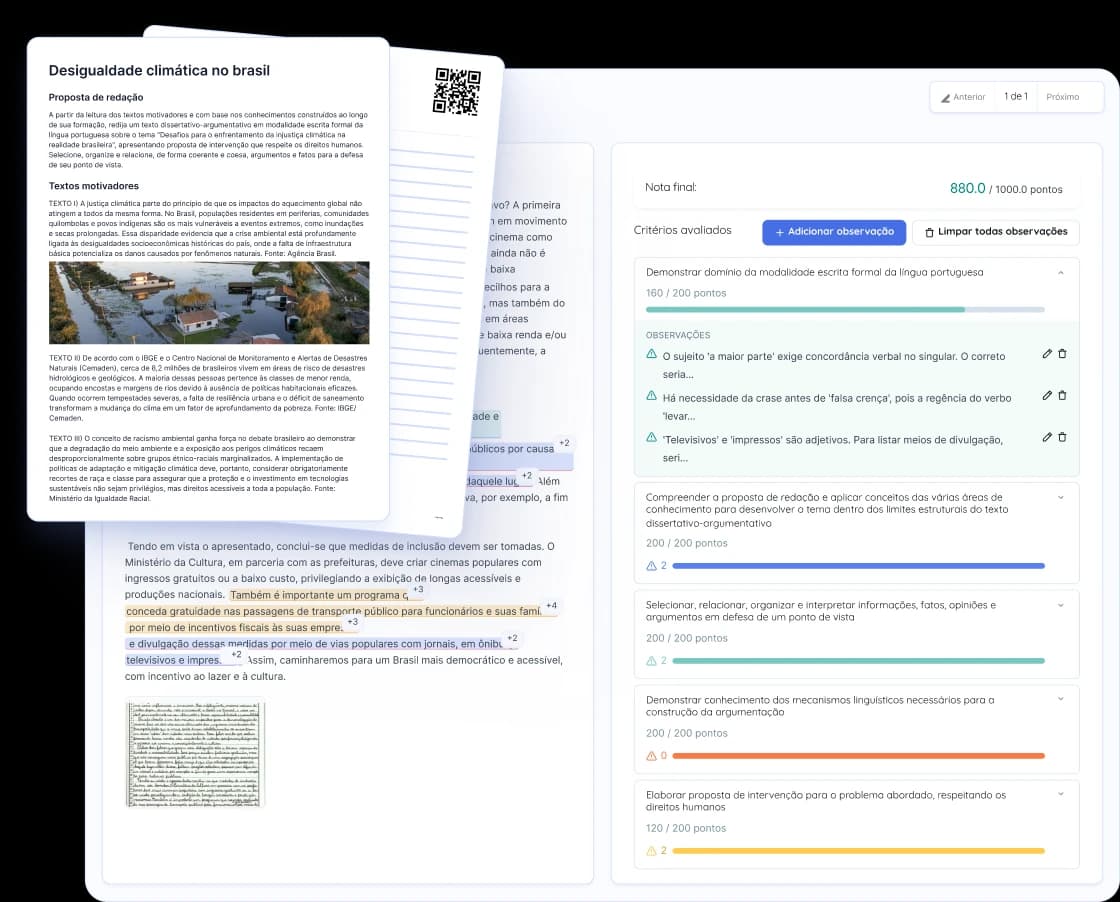Click the teal progress bar under 'Selecionar, relacionar'
This screenshot has width=1120, height=902.
(859, 661)
